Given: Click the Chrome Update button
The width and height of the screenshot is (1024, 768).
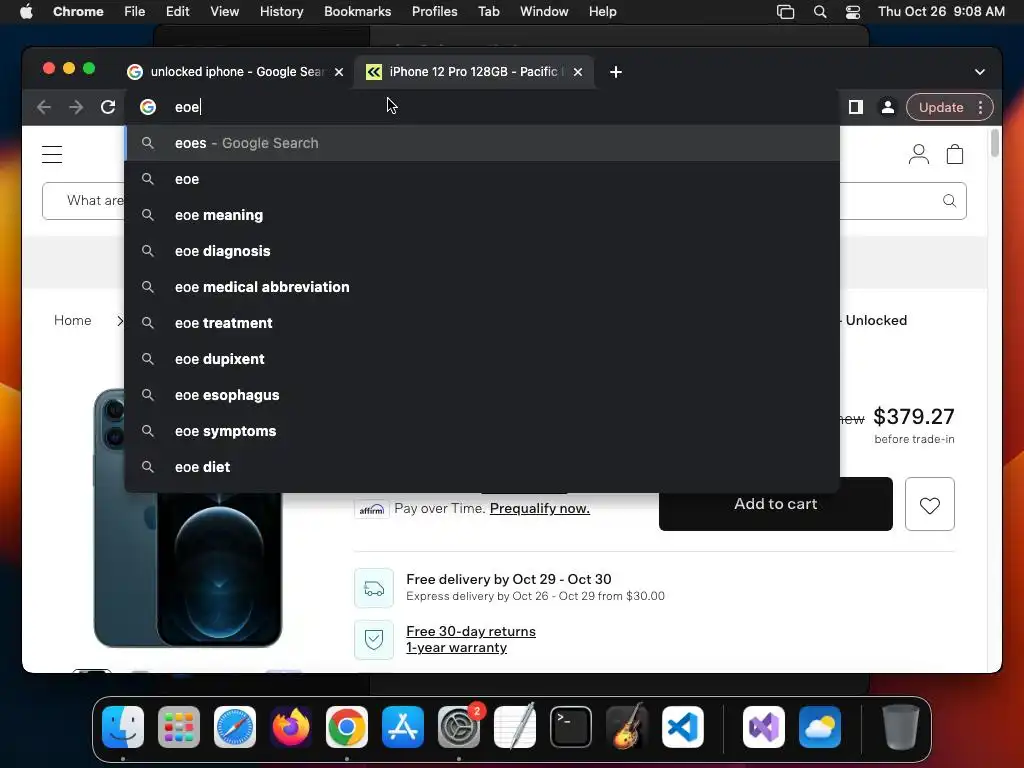Looking at the screenshot, I should (x=941, y=107).
